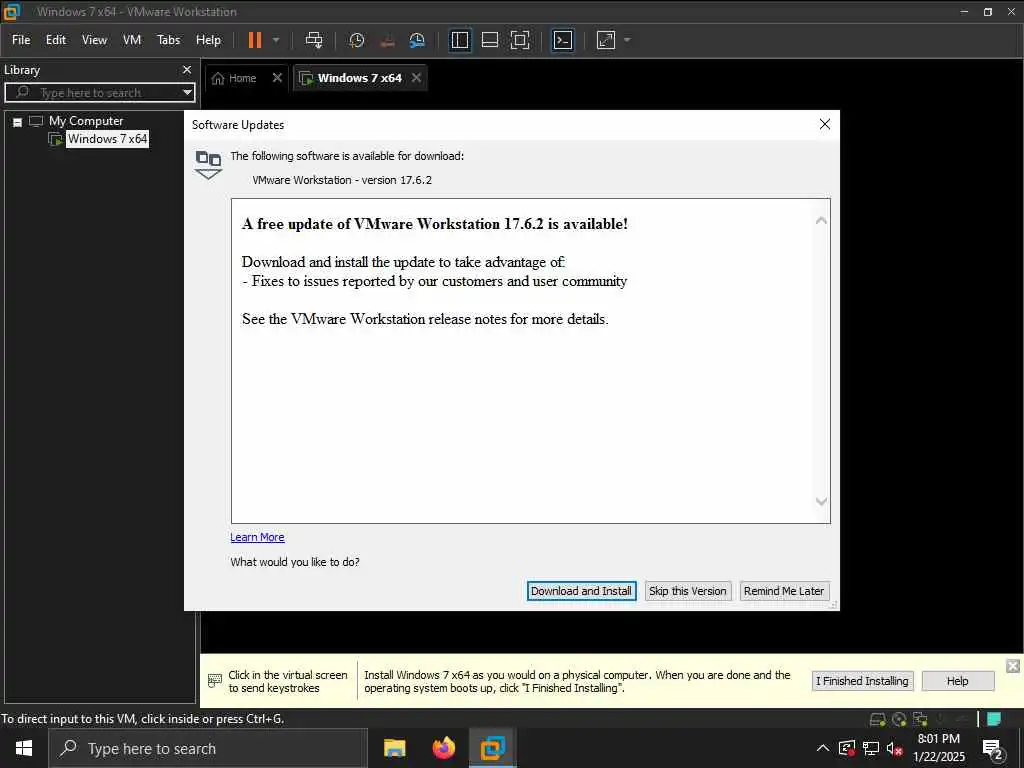Screen dimensions: 1024x768
Task: Close the Library panel
Action: click(x=187, y=69)
